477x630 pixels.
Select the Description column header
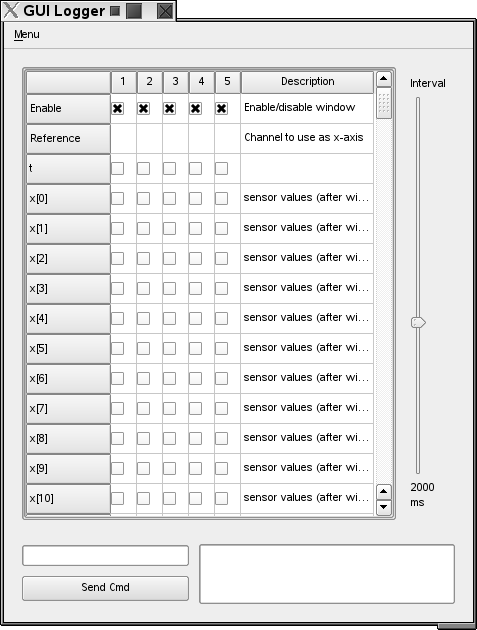[x=307, y=82]
